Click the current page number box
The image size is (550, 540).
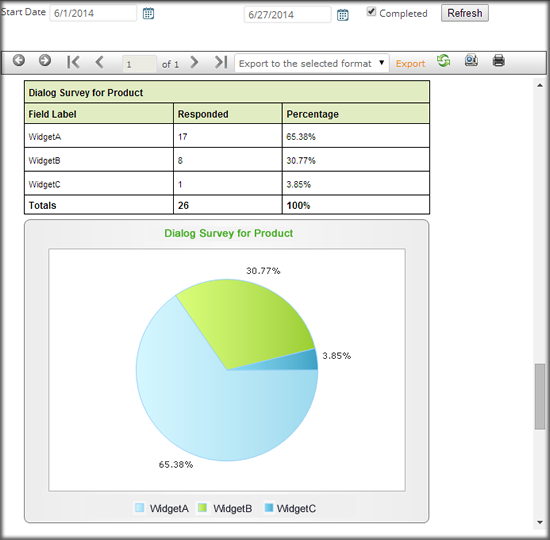(139, 64)
